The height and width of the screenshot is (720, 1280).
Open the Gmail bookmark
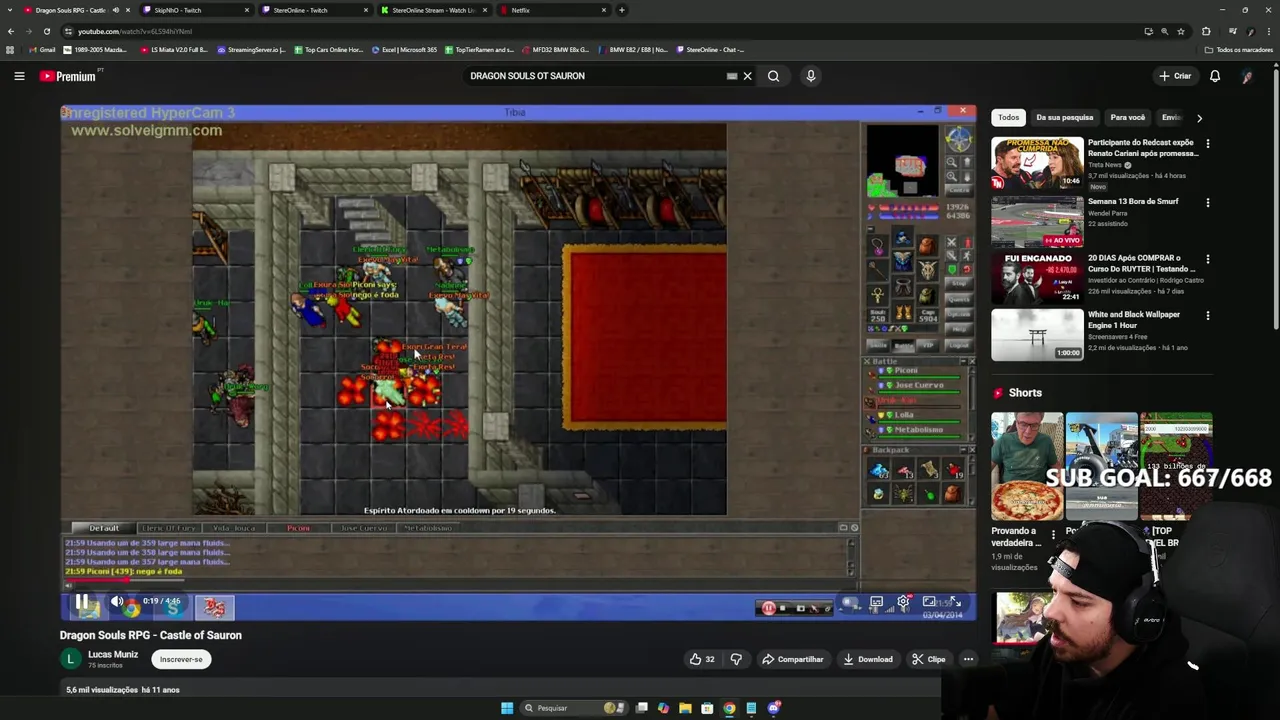point(42,50)
